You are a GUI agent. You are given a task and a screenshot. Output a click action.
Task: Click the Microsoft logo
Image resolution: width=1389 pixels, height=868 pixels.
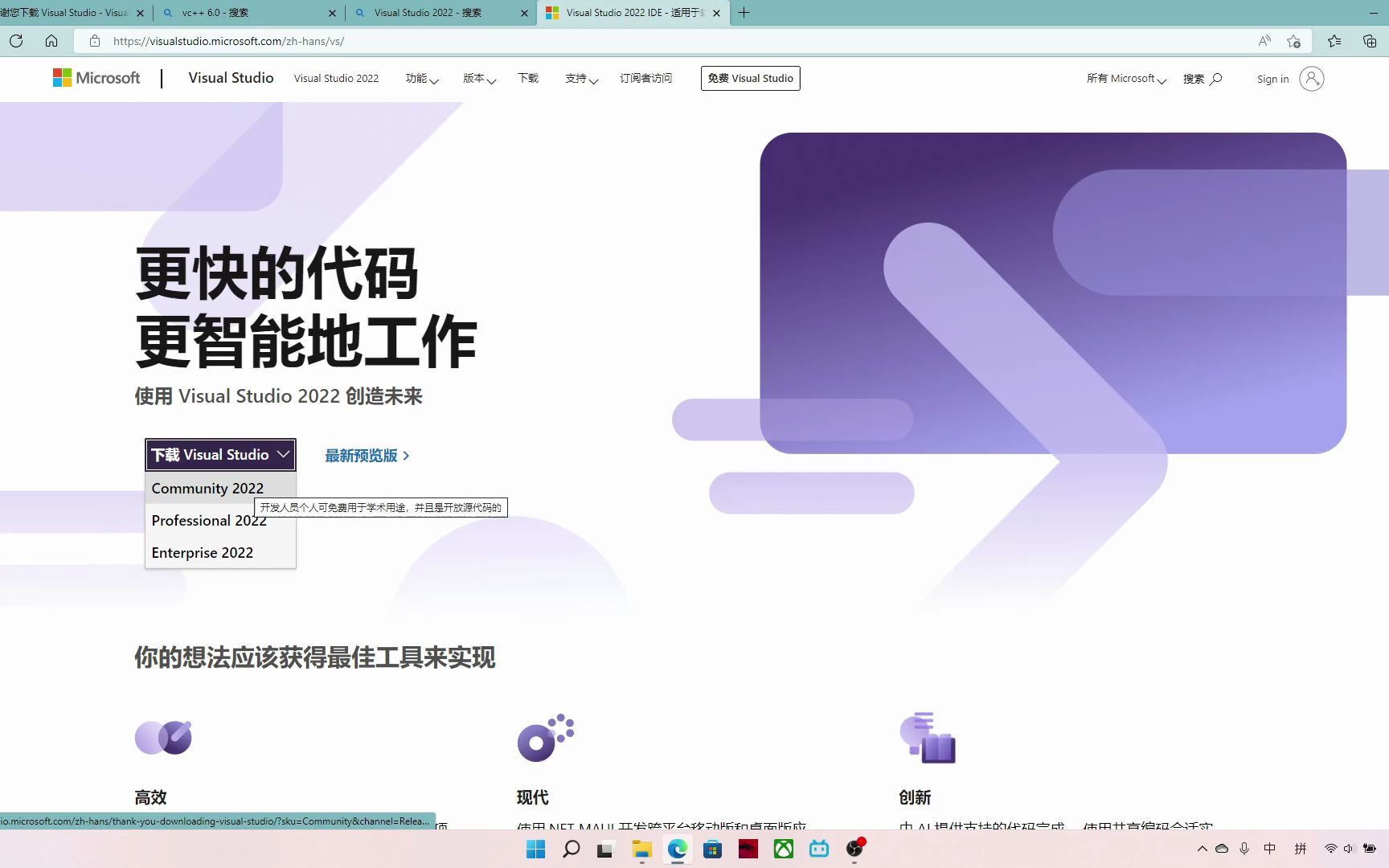(x=96, y=78)
